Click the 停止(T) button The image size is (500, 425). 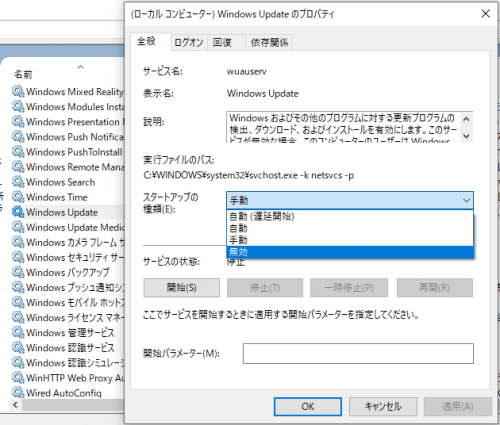[265, 288]
